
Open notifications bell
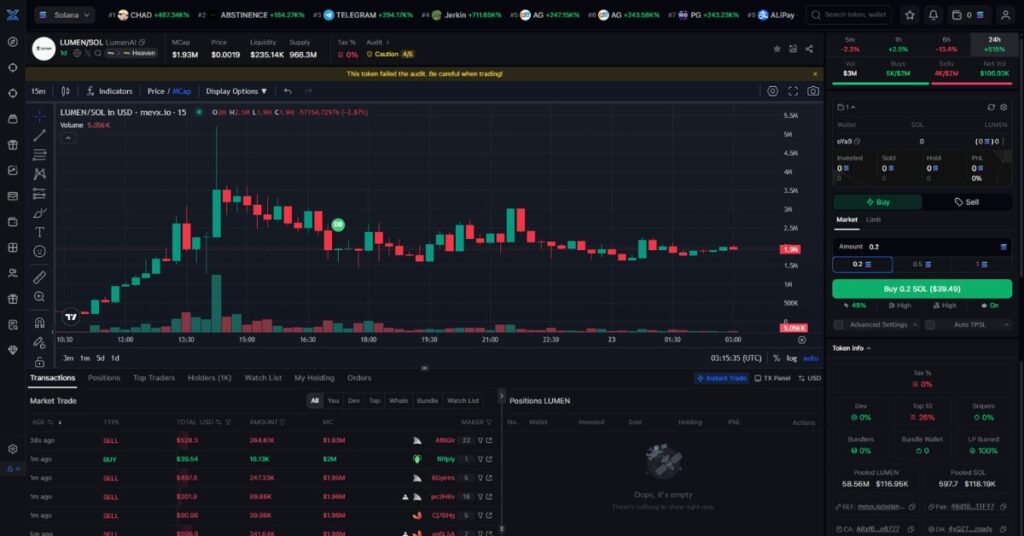click(x=933, y=14)
